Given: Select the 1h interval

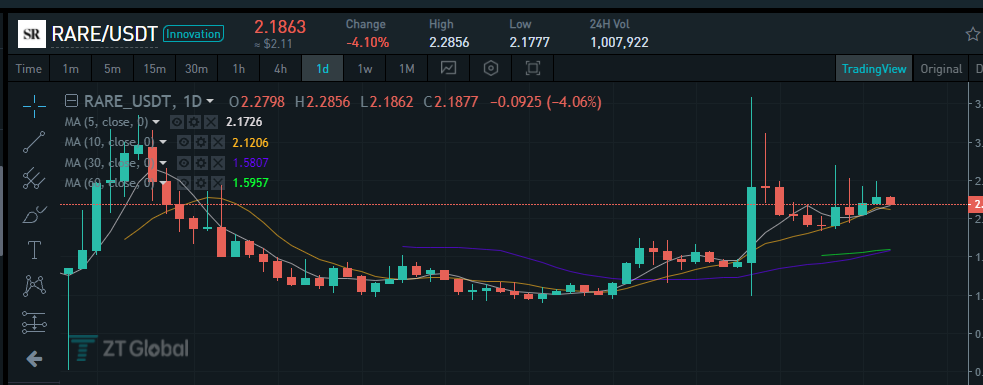Looking at the screenshot, I should 238,68.
